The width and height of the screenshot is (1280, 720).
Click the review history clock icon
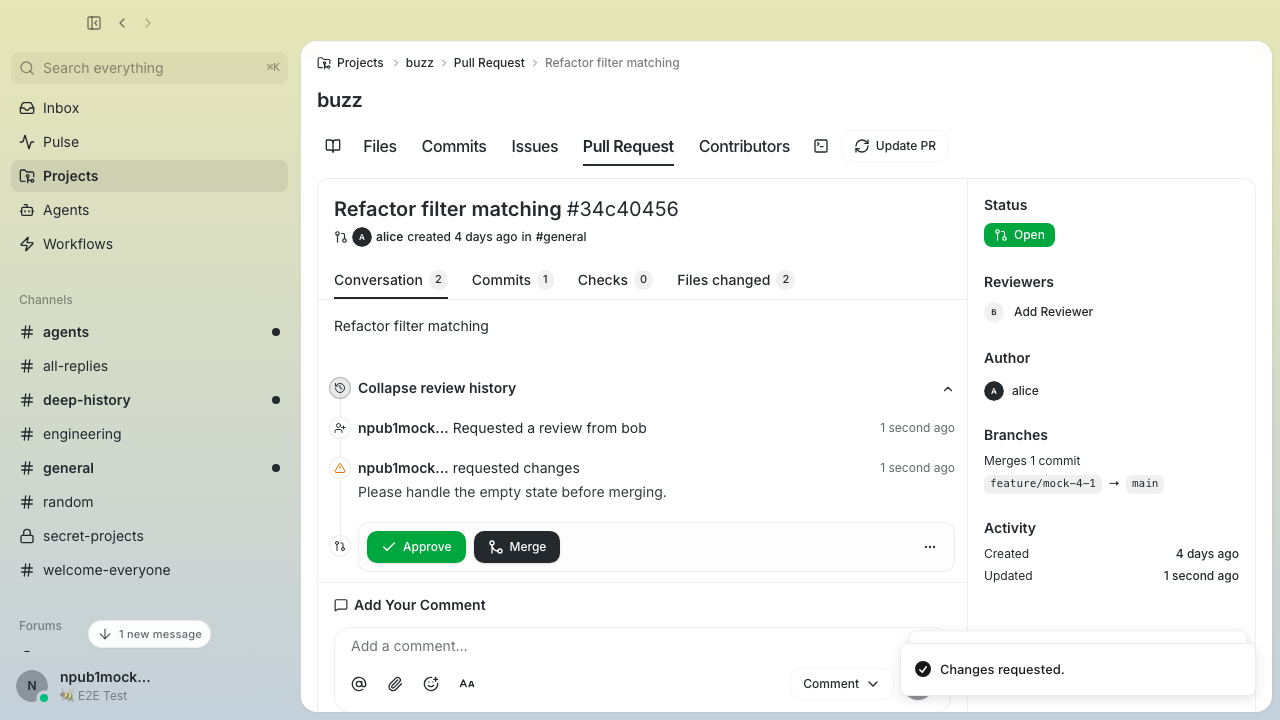(x=340, y=388)
